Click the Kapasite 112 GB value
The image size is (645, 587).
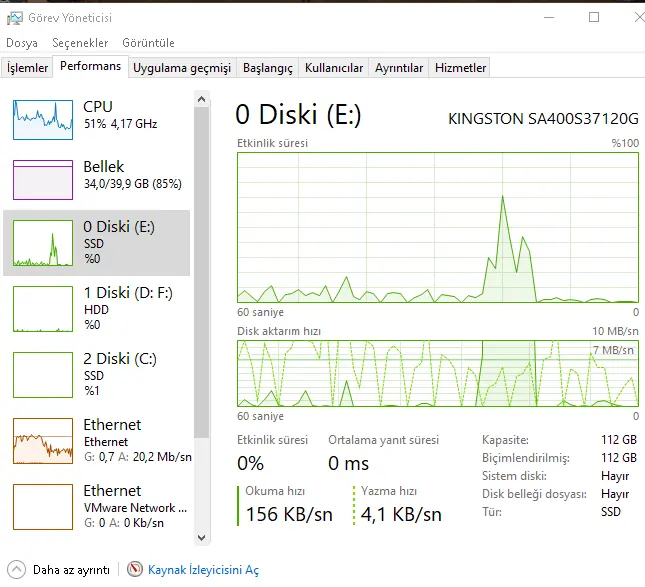coord(619,440)
